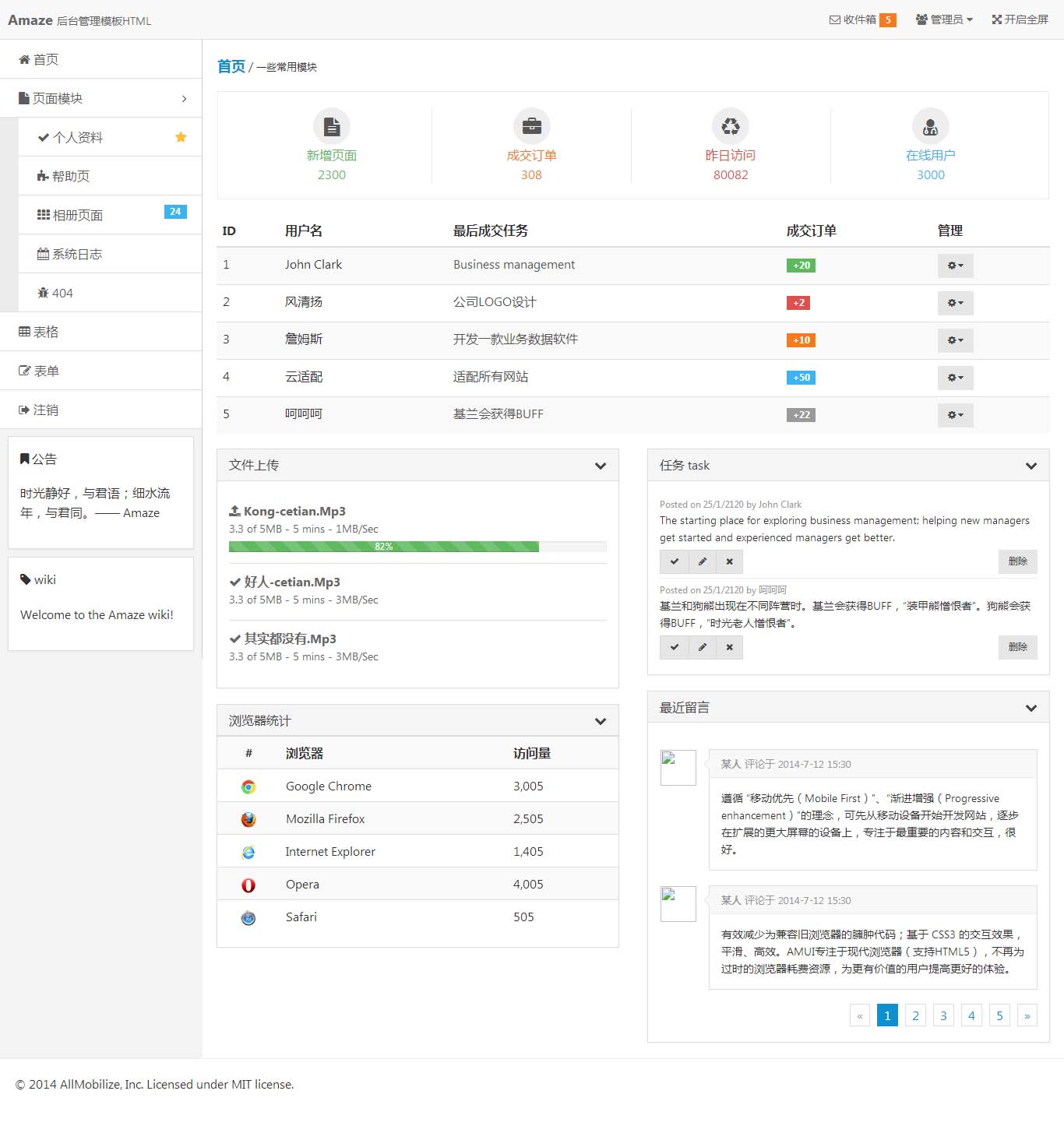This screenshot has width=1064, height=1126.
Task: Toggle fullscreen with 开启全屏
Action: 1020,19
